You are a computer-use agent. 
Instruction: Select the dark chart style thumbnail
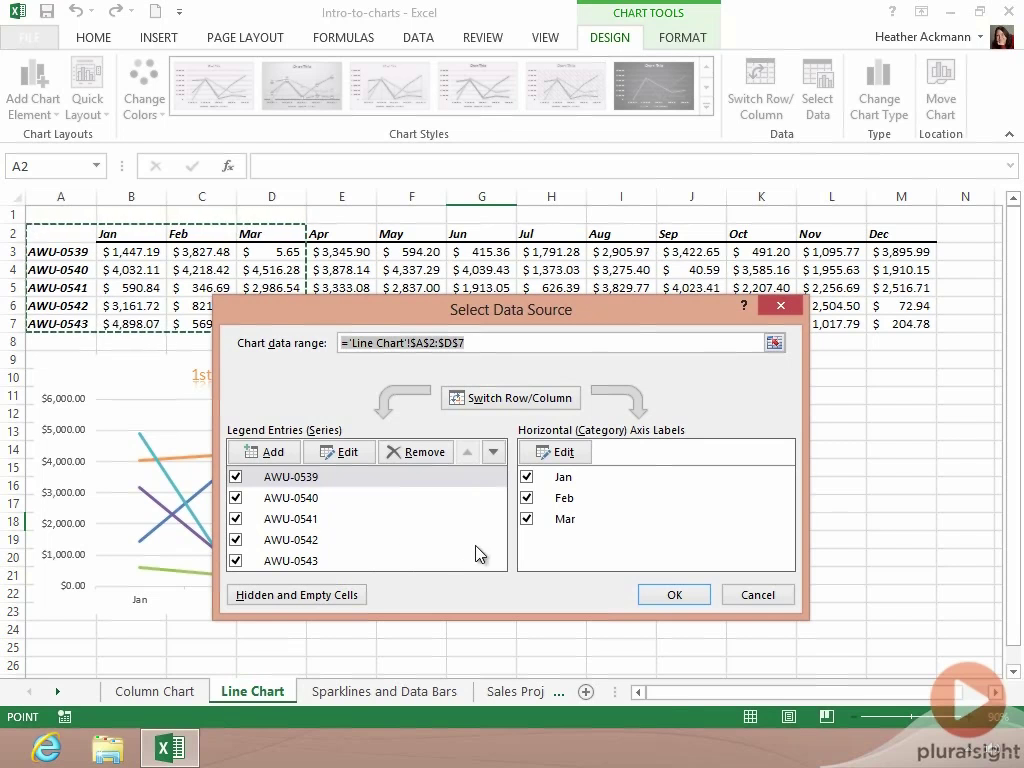pyautogui.click(x=654, y=86)
